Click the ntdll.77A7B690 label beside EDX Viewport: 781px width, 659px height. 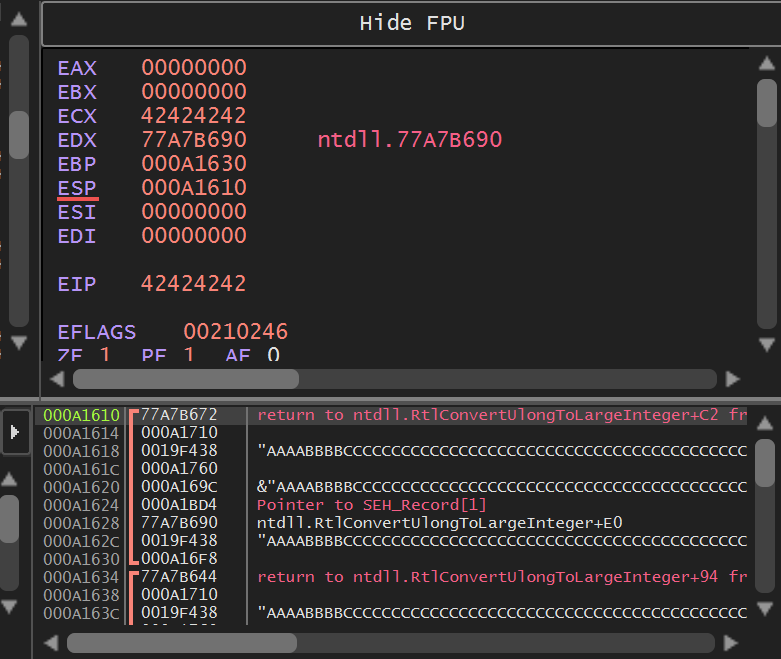pos(409,140)
